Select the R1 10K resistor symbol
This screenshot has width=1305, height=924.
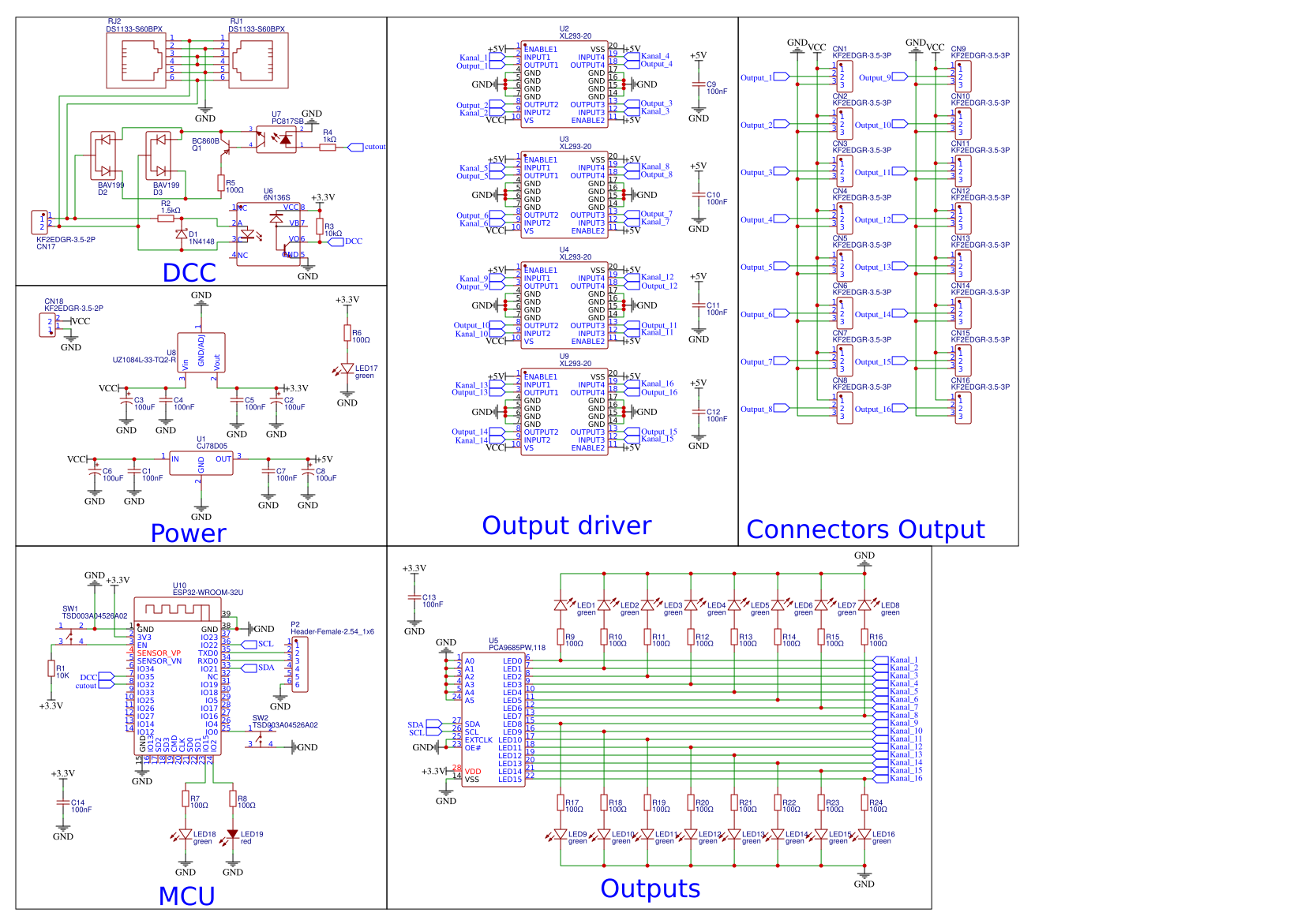tap(51, 669)
